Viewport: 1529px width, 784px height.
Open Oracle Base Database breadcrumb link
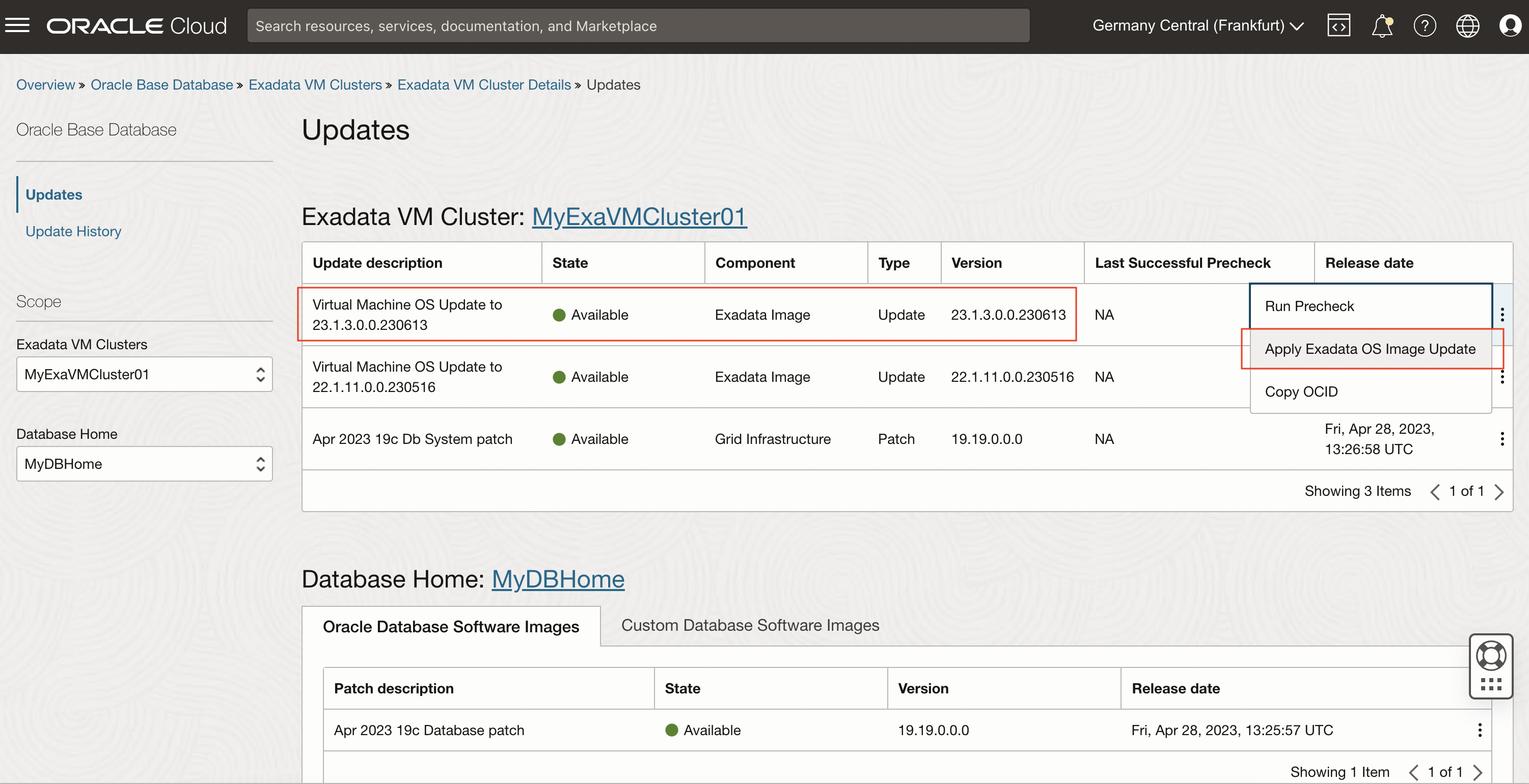[161, 85]
